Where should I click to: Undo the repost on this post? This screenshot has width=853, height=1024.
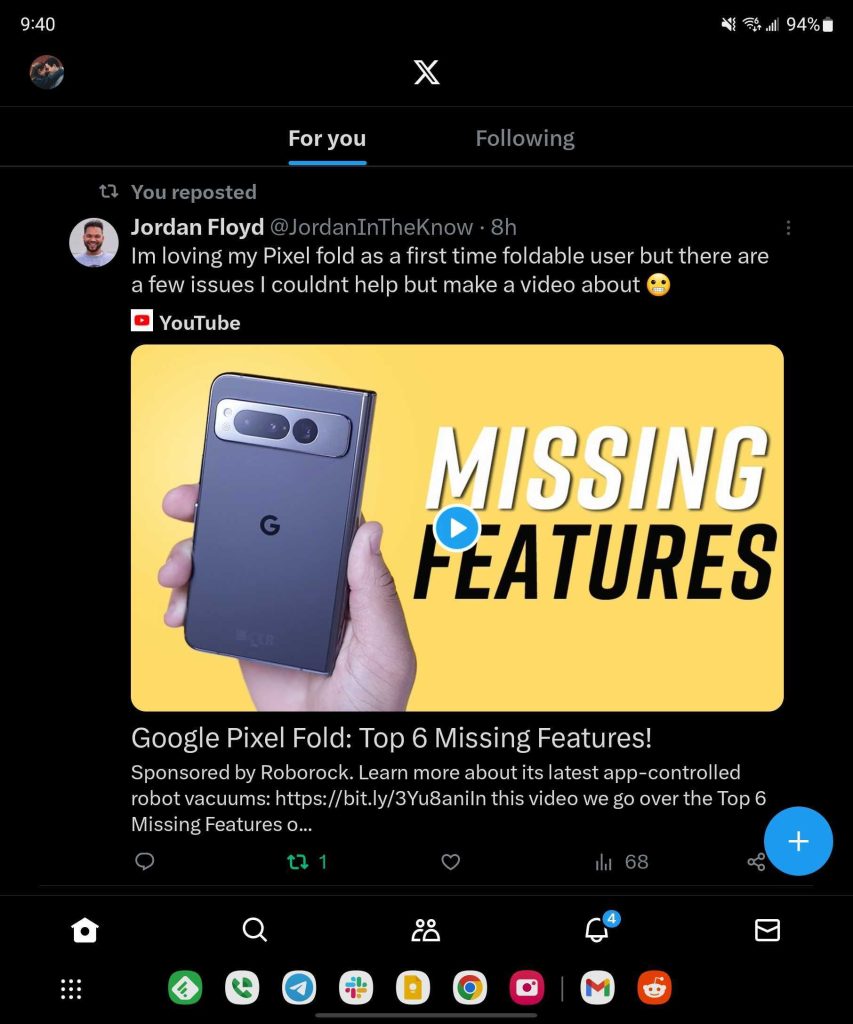click(x=298, y=861)
